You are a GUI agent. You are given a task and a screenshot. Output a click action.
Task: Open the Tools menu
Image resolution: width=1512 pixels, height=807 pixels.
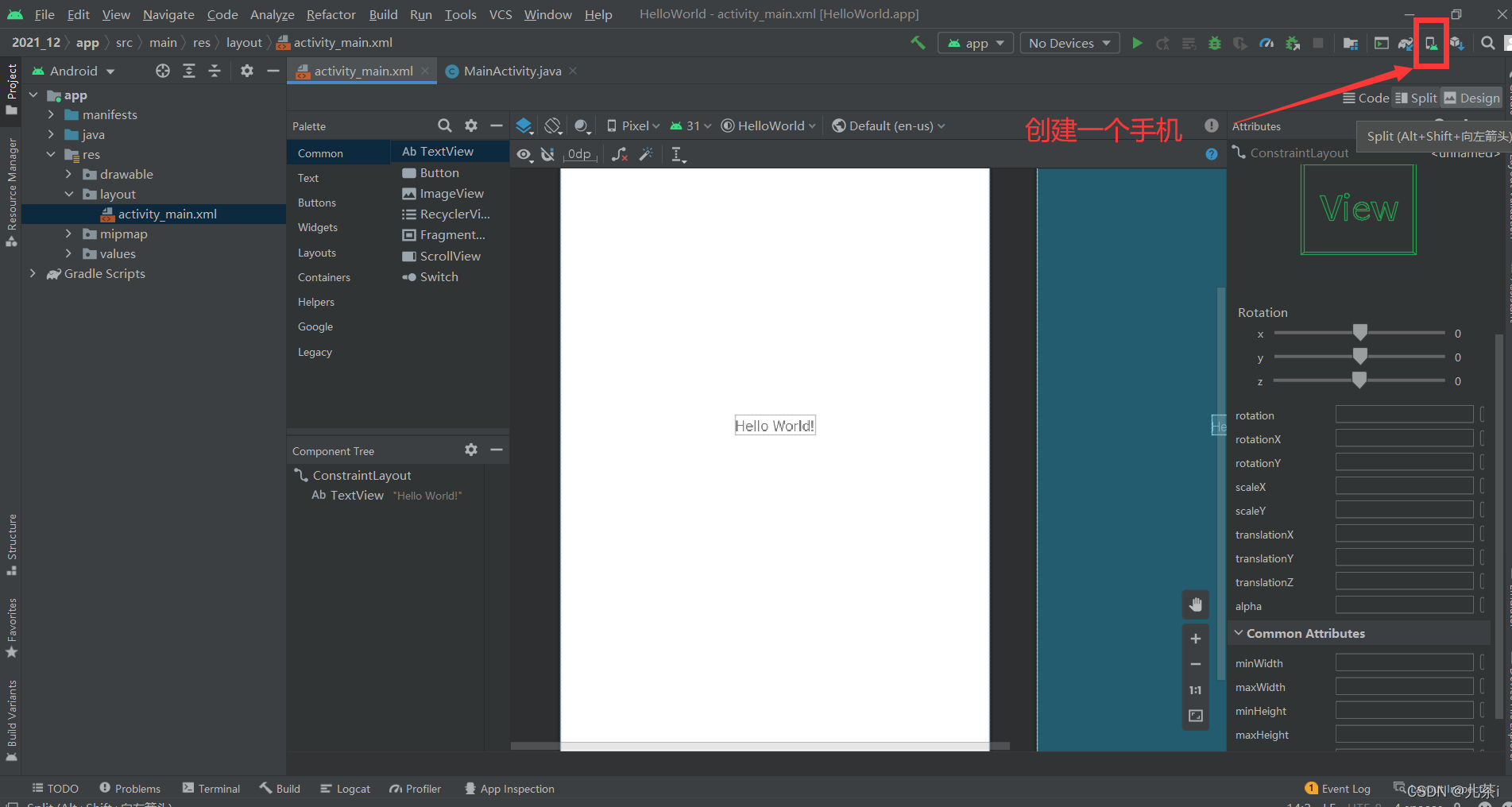[x=460, y=14]
